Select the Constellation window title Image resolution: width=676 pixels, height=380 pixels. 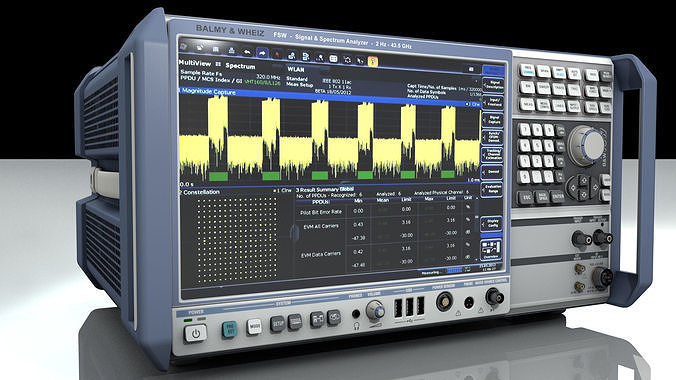[201, 192]
